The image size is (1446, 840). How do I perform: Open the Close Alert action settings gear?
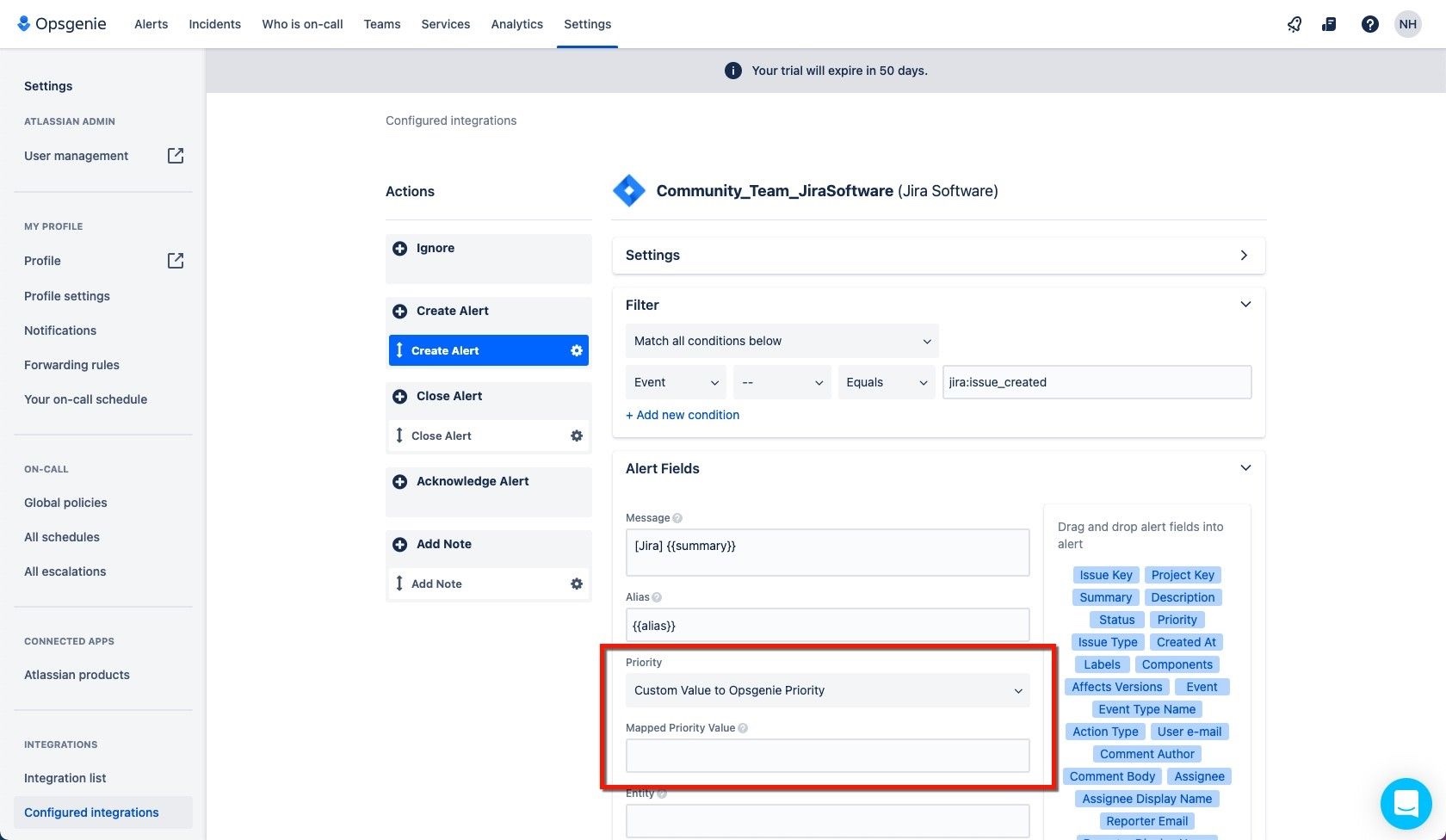point(576,435)
